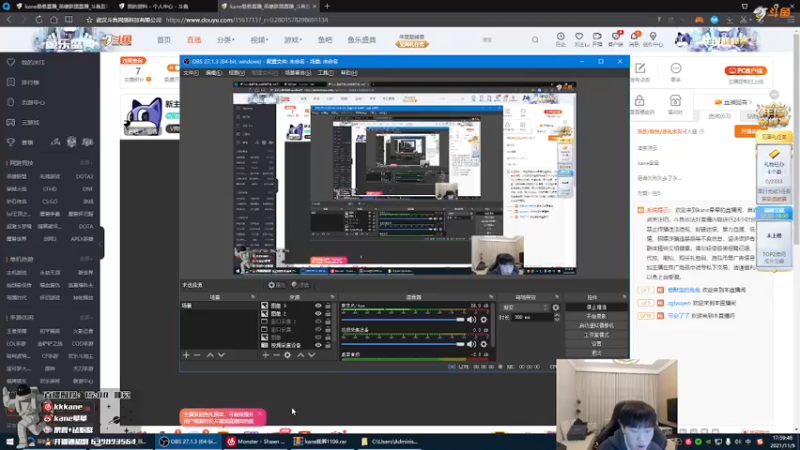Open source properties gear under sources list
Image resolution: width=800 pixels, height=450 pixels.
coord(288,355)
